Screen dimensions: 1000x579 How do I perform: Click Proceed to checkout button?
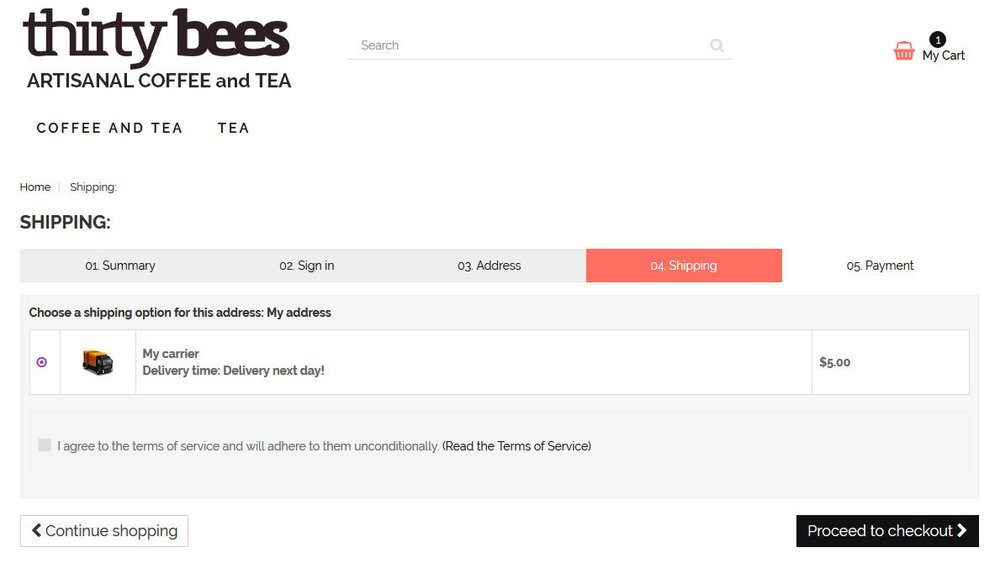pos(887,531)
